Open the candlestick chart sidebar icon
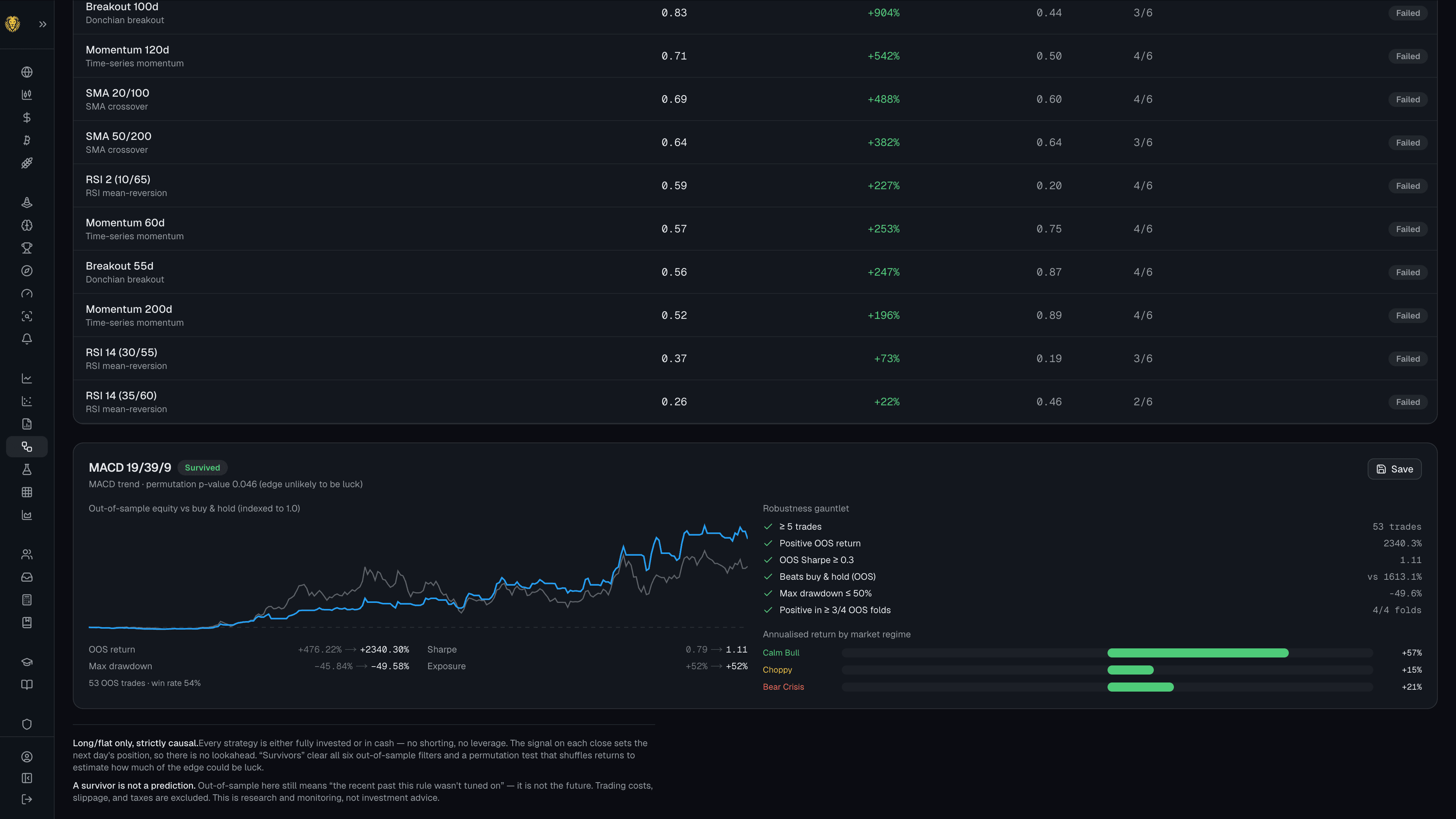The image size is (1456, 819). pos(27,95)
